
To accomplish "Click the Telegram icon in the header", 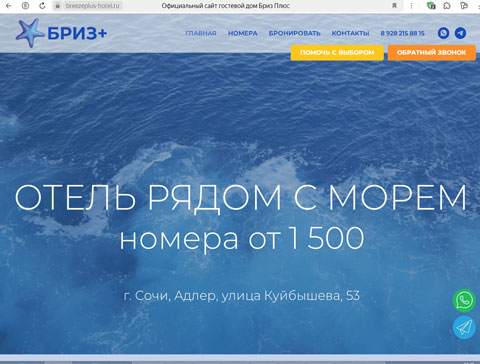I will (x=460, y=33).
